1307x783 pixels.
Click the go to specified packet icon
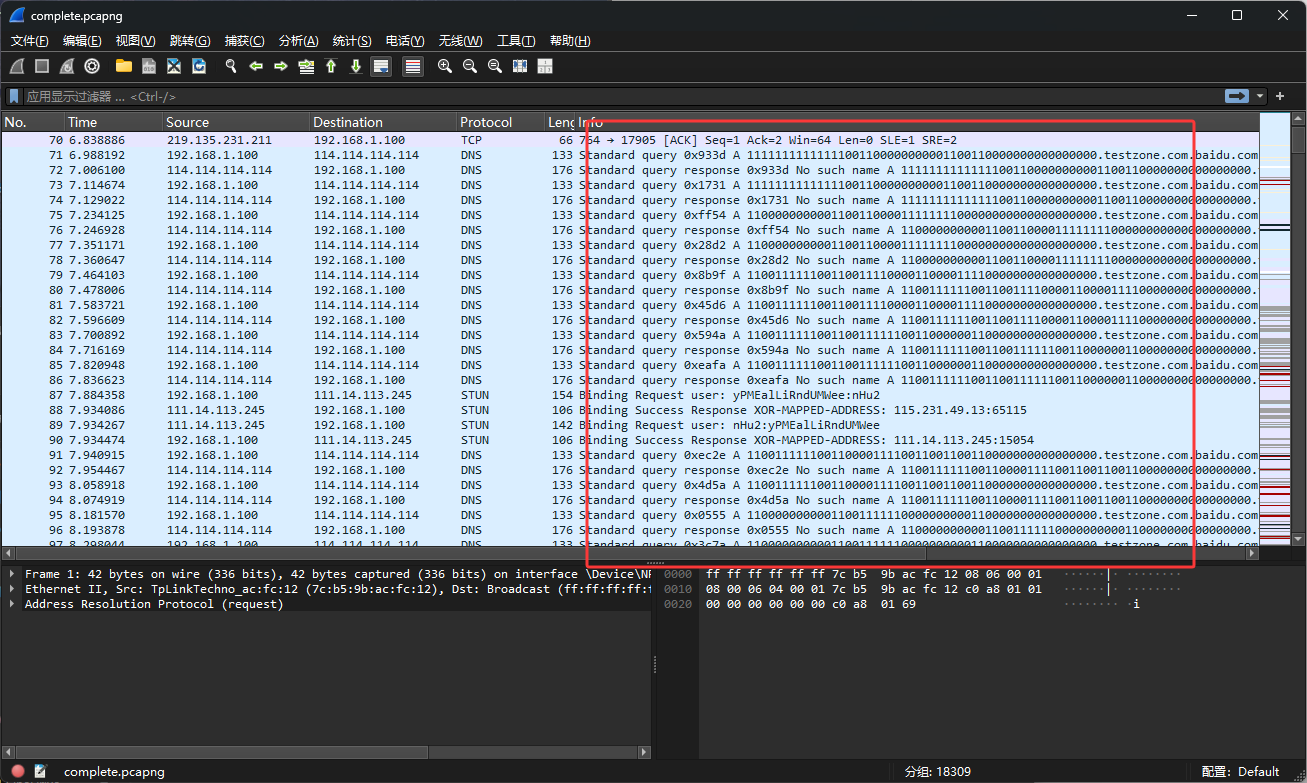click(x=306, y=66)
